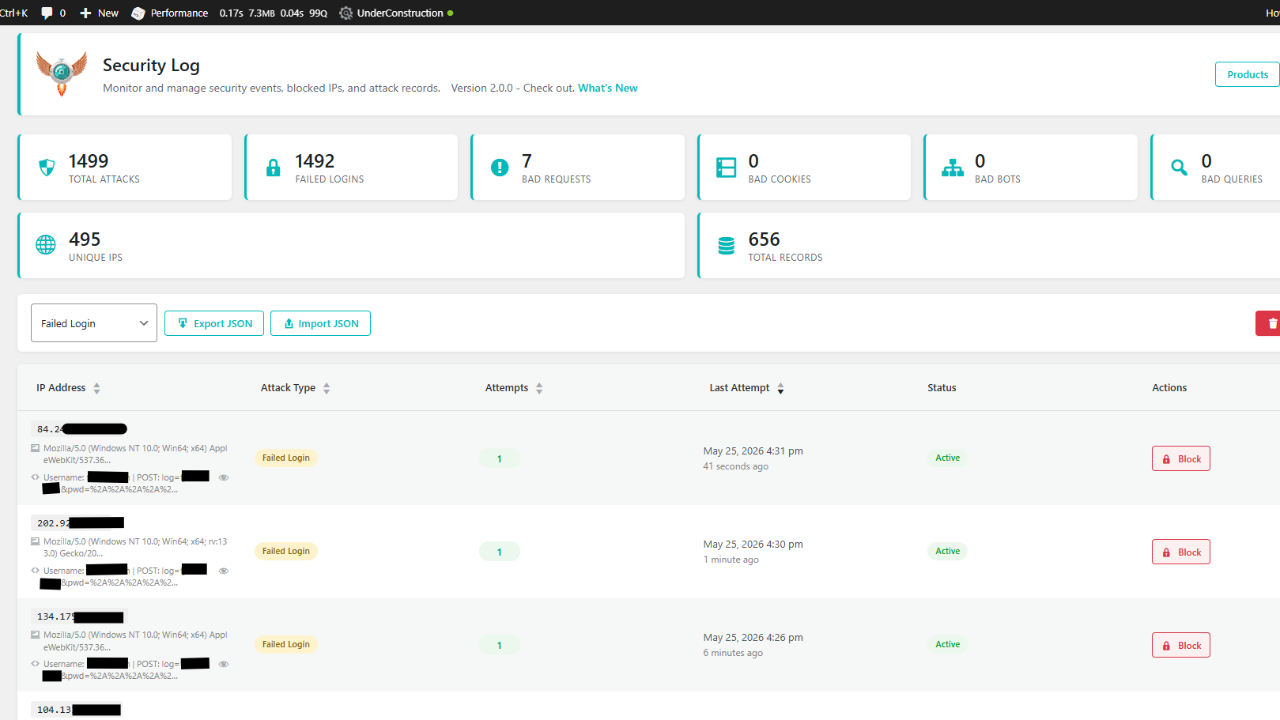Block the 134.179 IP address
Screen dimensions: 1280x720
coord(1181,645)
